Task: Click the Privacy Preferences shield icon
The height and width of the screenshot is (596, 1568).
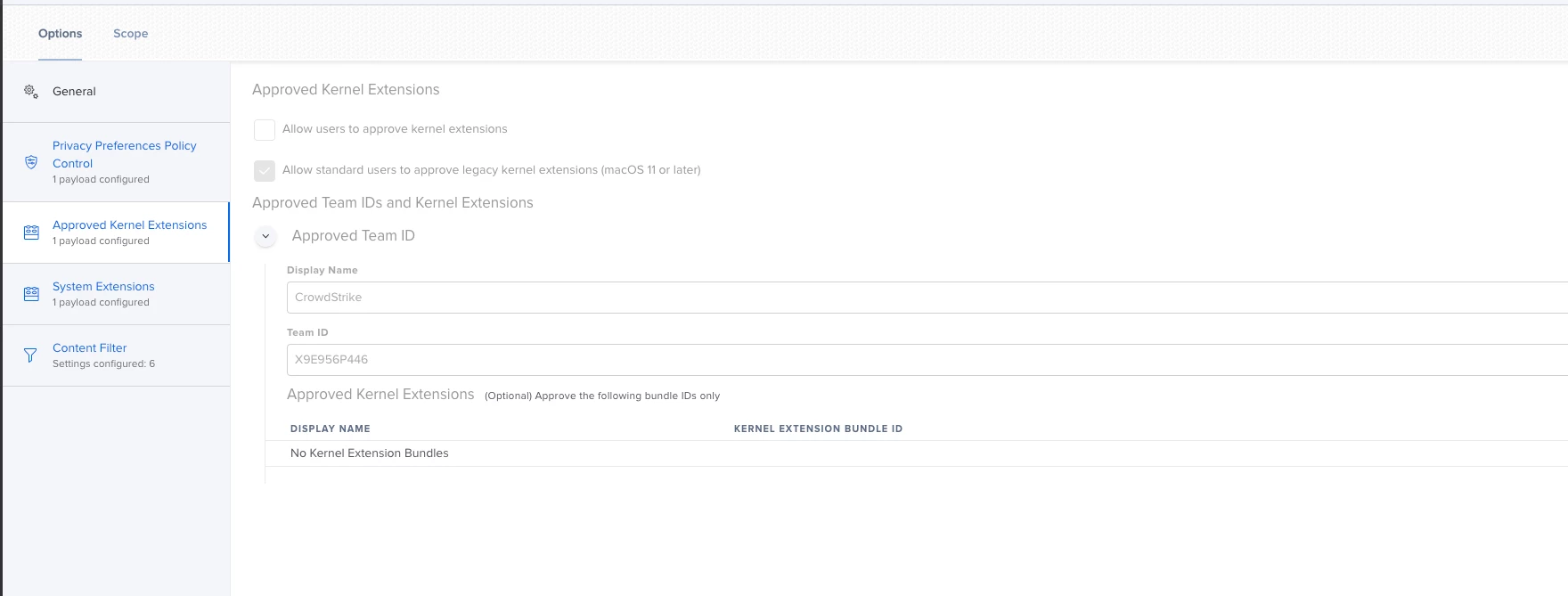Action: click(31, 162)
